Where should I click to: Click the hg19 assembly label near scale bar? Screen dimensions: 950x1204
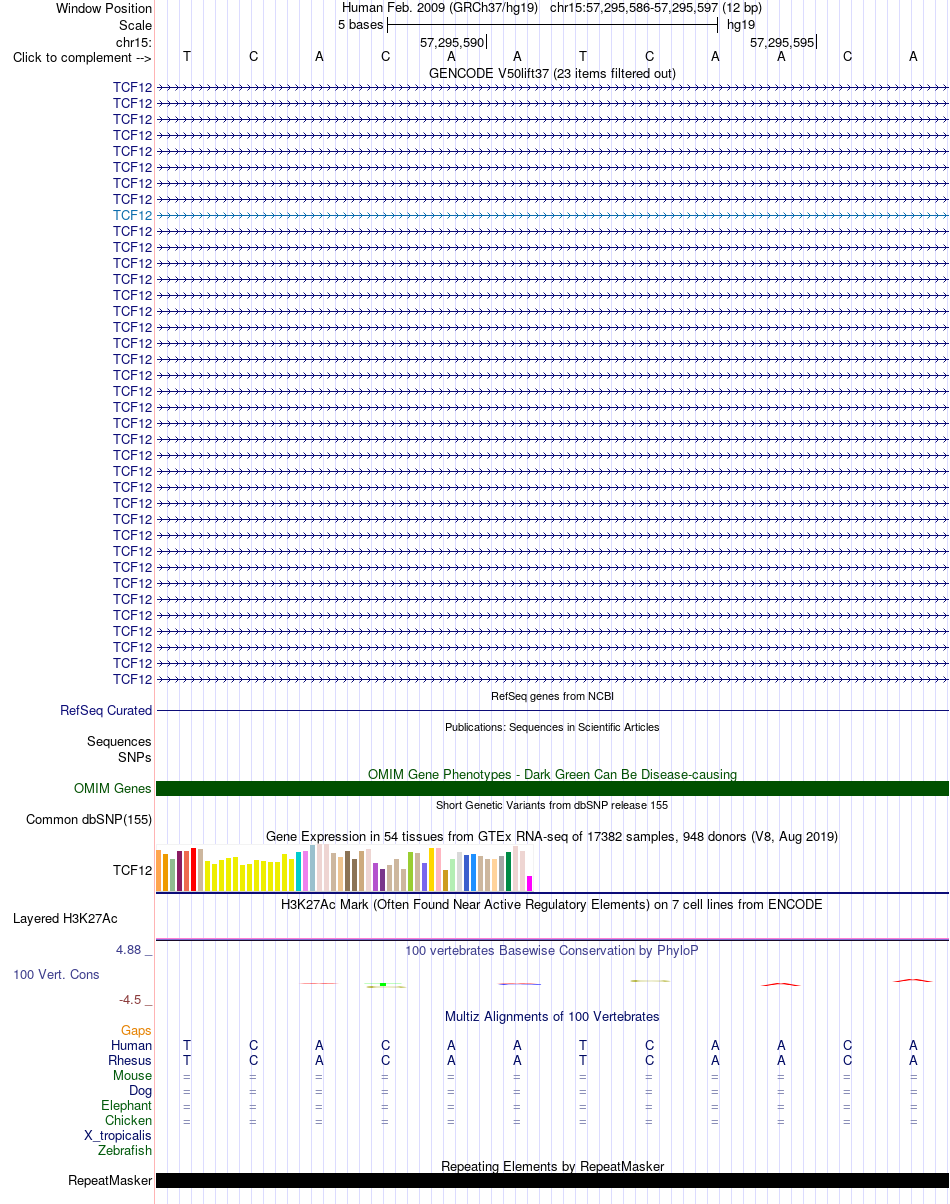[741, 24]
